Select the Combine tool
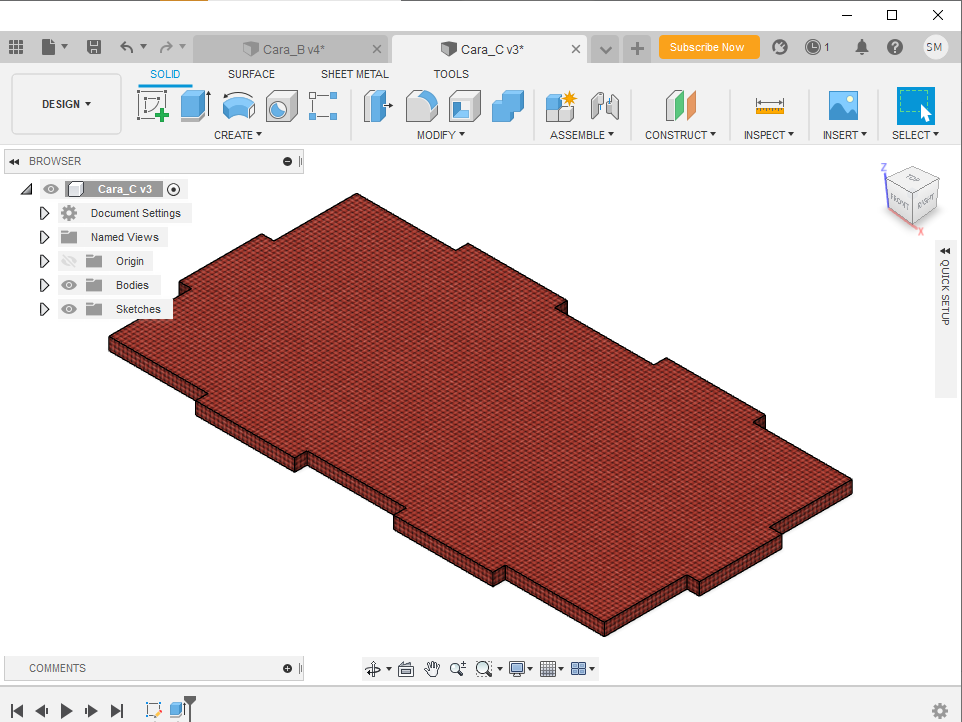962x722 pixels. tap(508, 106)
